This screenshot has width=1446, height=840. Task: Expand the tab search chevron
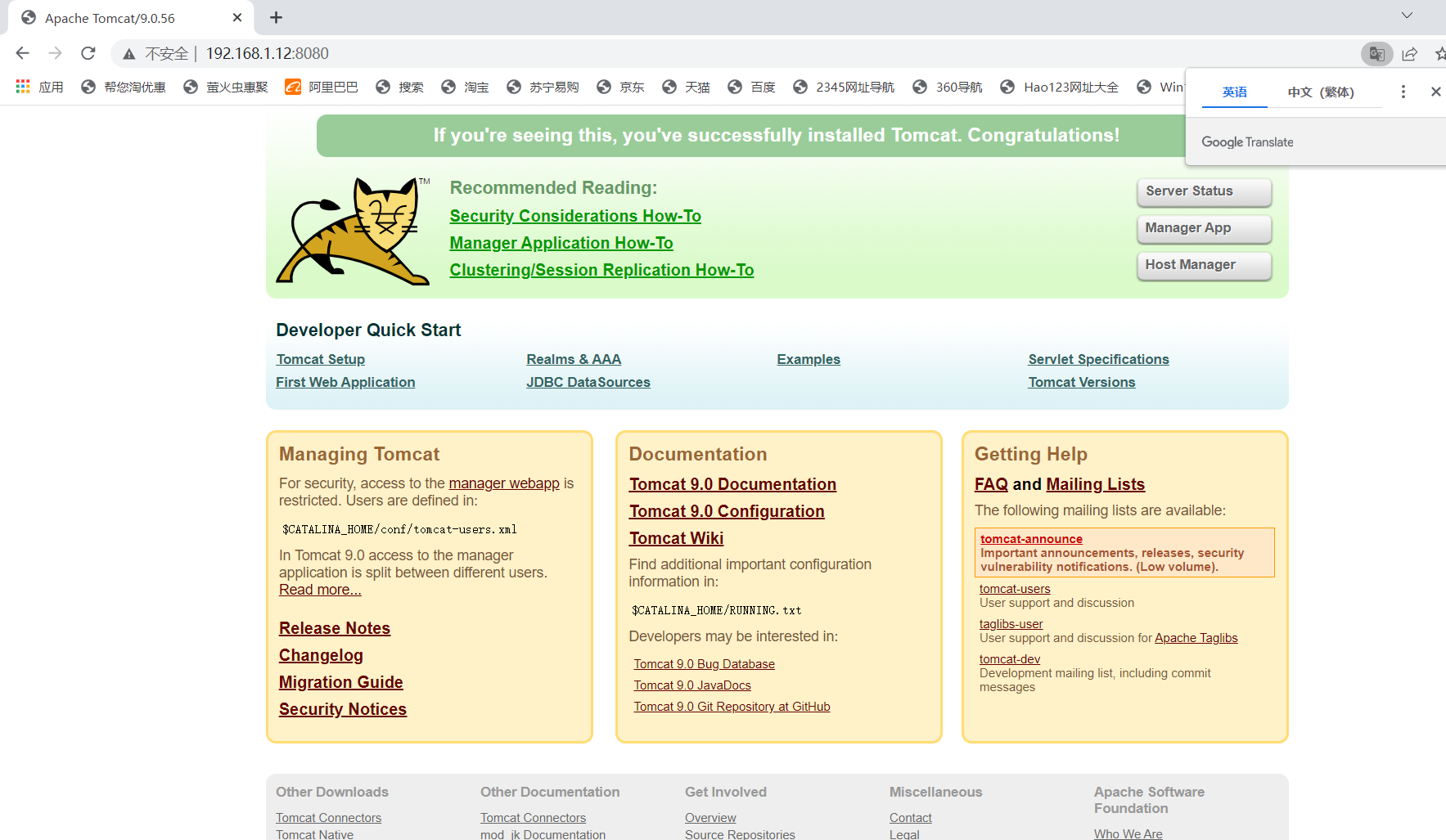1407,16
